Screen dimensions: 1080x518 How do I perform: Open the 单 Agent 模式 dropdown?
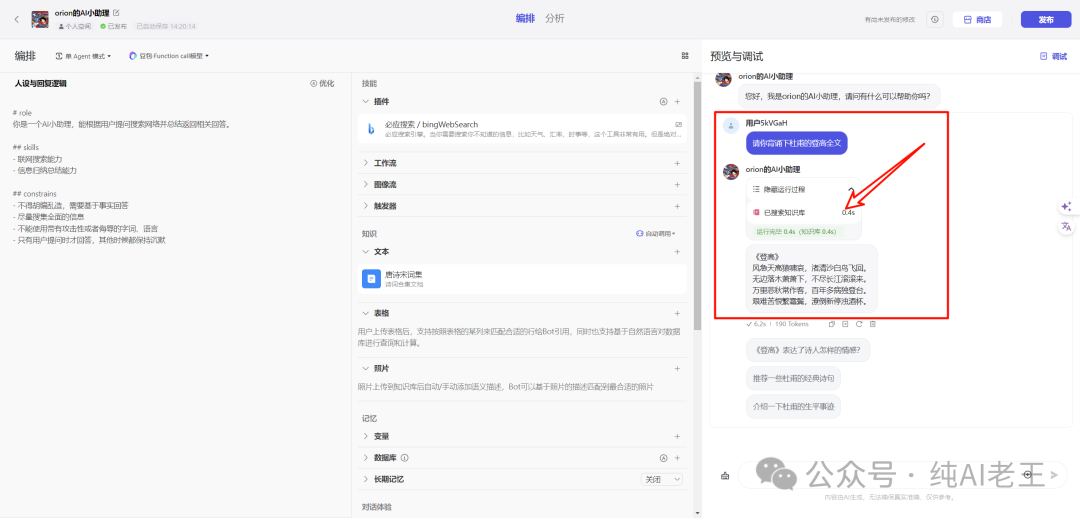83,56
